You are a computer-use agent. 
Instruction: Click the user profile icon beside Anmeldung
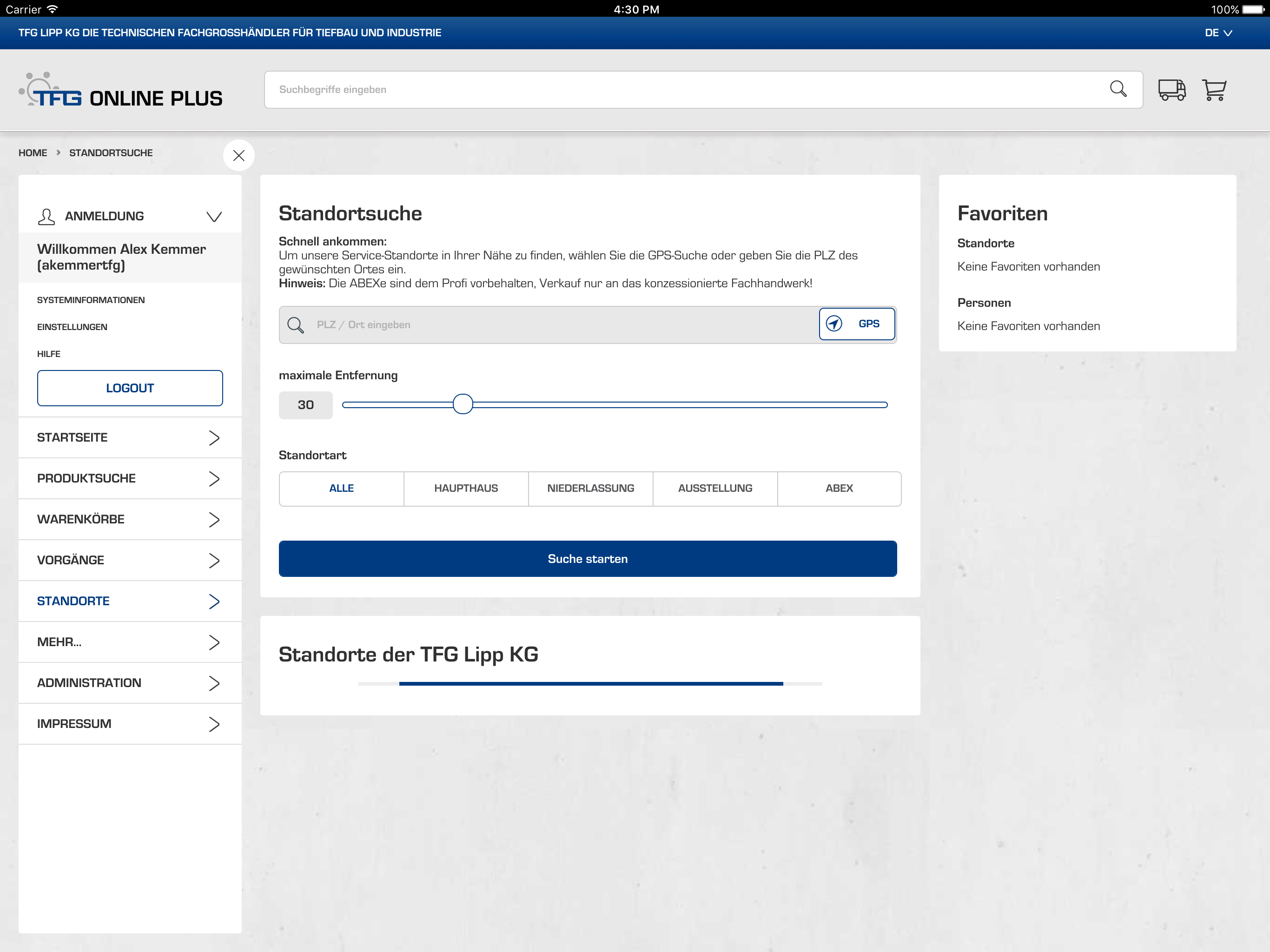46,217
